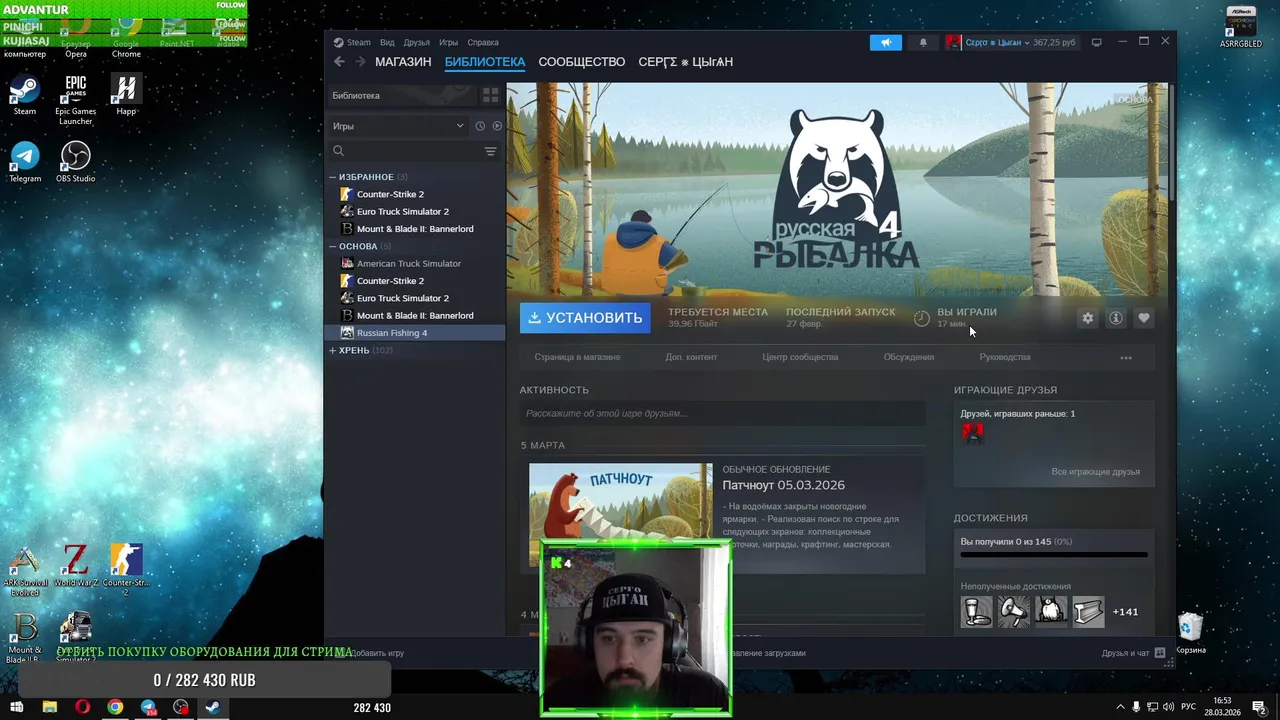The width and height of the screenshot is (1280, 720).
Task: Sort library by recent clock icon
Action: [x=480, y=126]
